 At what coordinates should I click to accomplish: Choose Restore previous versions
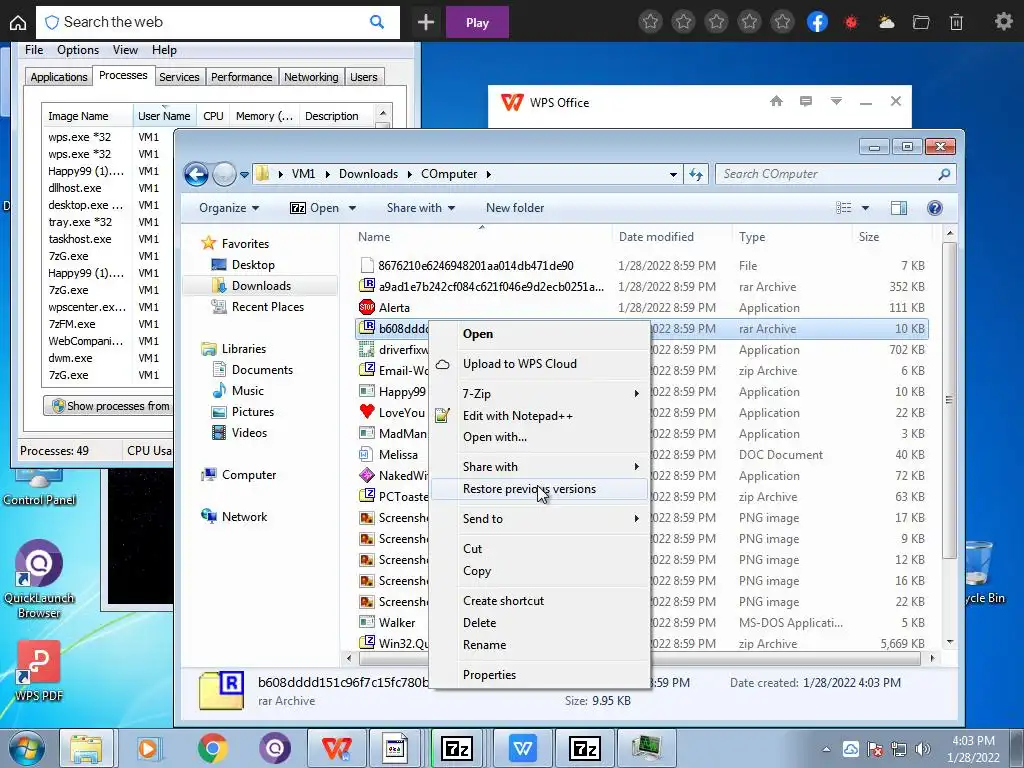click(541, 488)
